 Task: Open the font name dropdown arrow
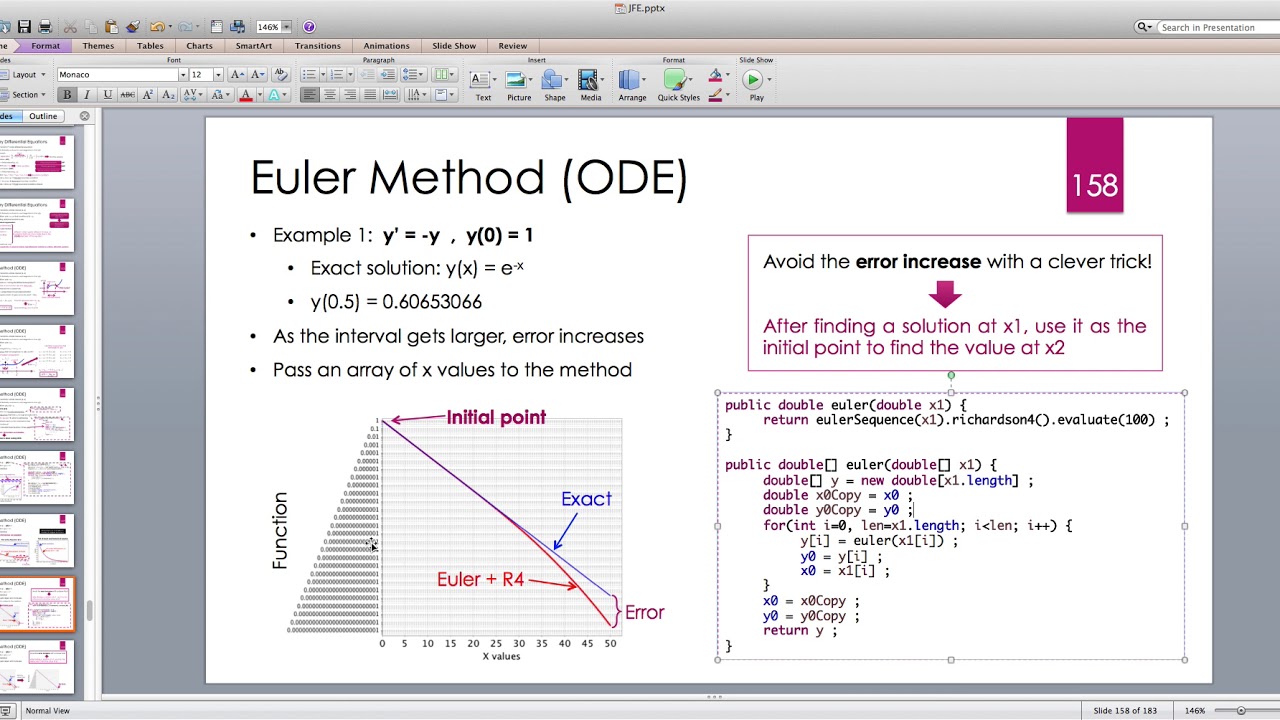tap(183, 75)
